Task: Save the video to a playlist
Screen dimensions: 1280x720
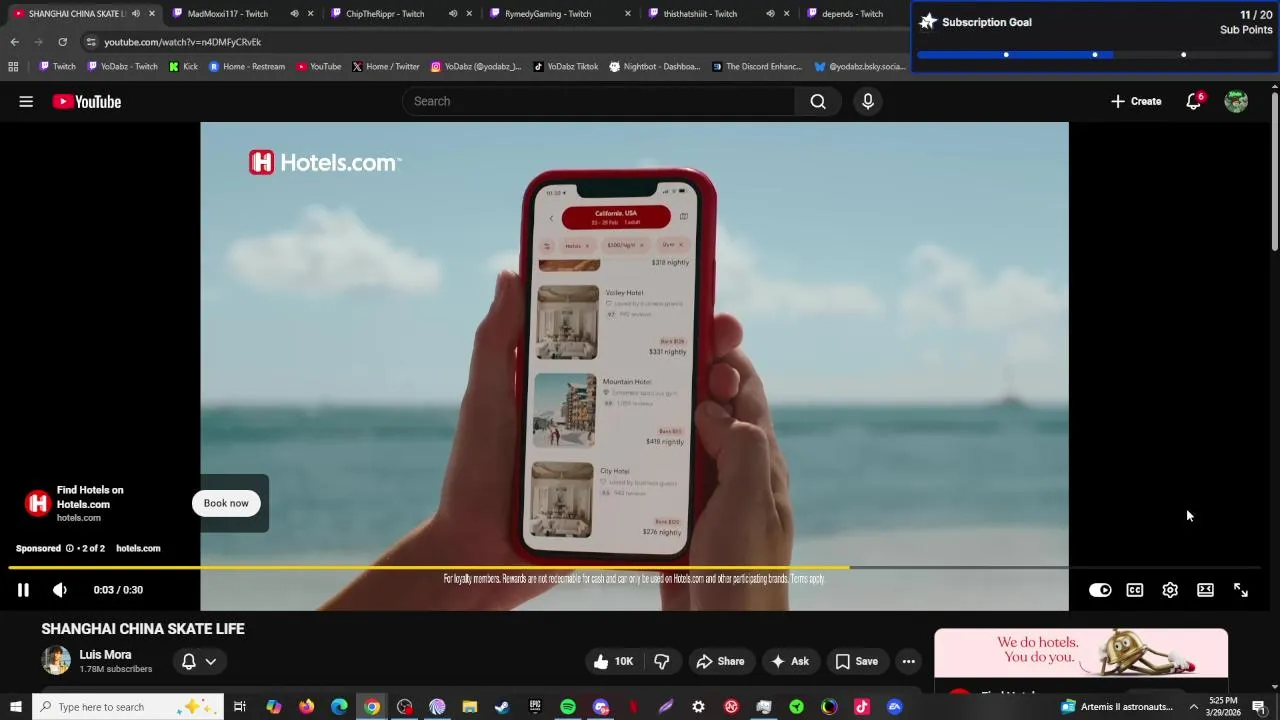Action: [857, 661]
